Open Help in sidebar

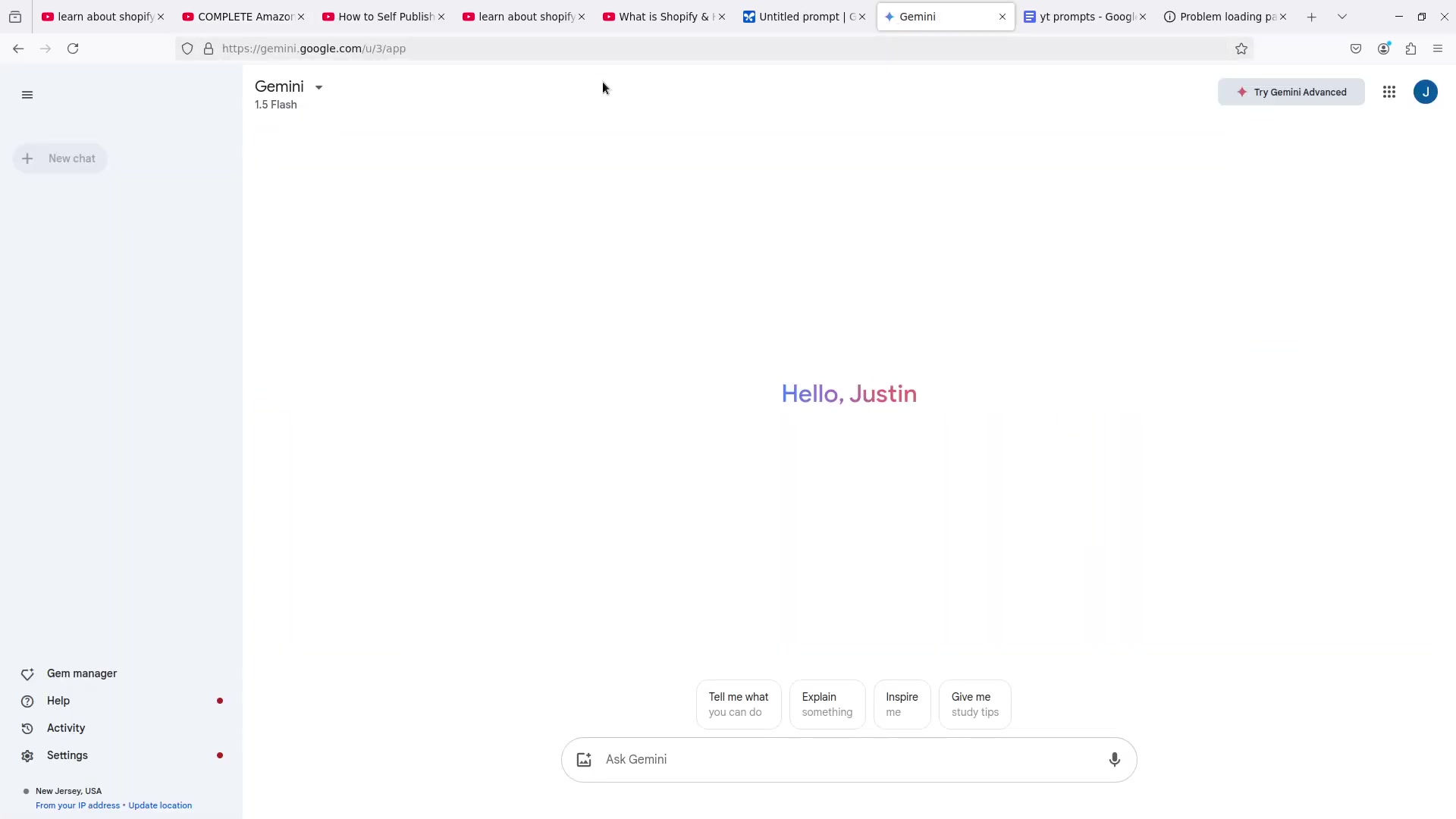[58, 701]
